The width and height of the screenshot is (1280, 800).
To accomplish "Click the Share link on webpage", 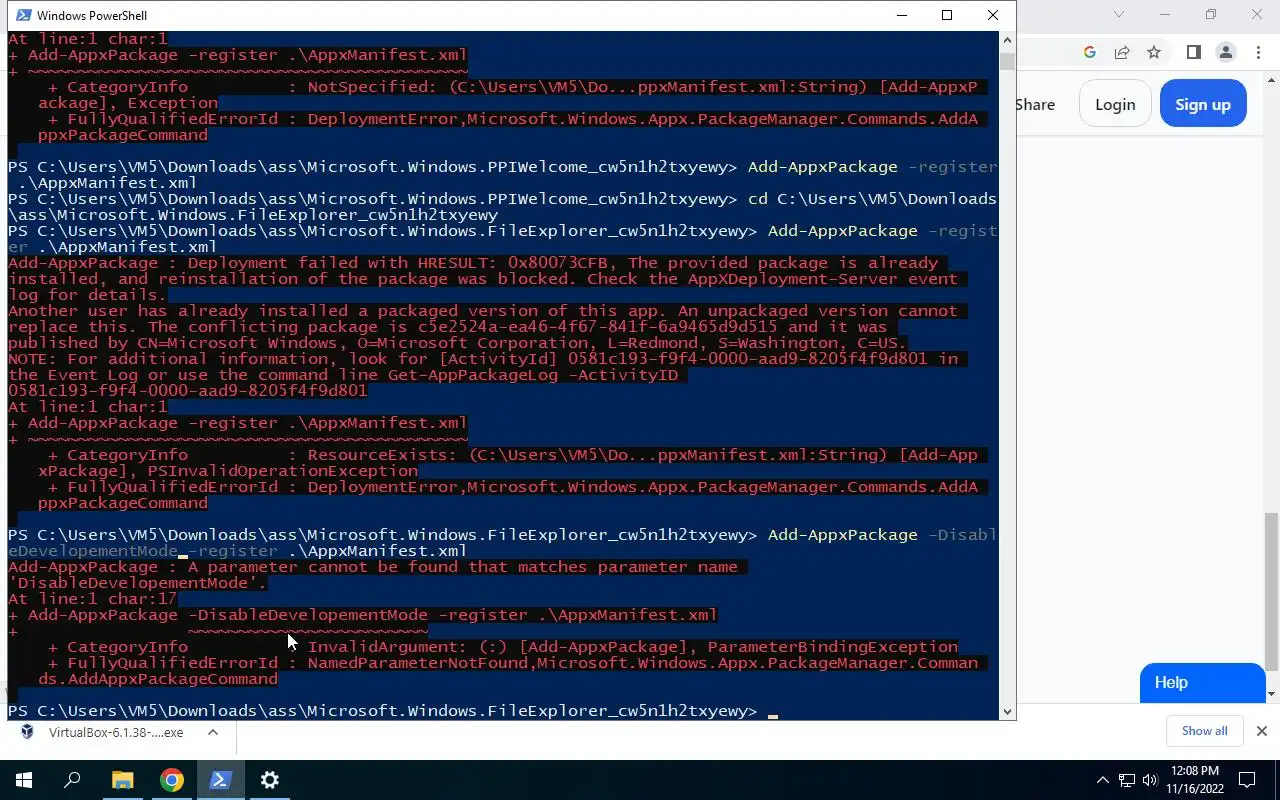I will point(1035,104).
